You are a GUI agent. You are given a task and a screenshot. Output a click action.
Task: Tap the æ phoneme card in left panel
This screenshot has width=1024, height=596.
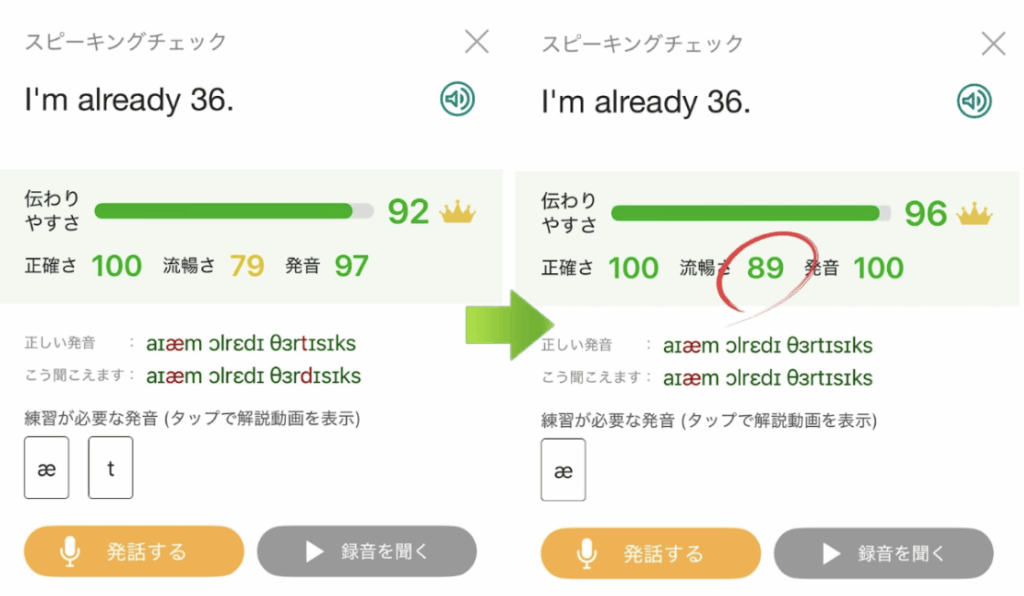pyautogui.click(x=46, y=466)
